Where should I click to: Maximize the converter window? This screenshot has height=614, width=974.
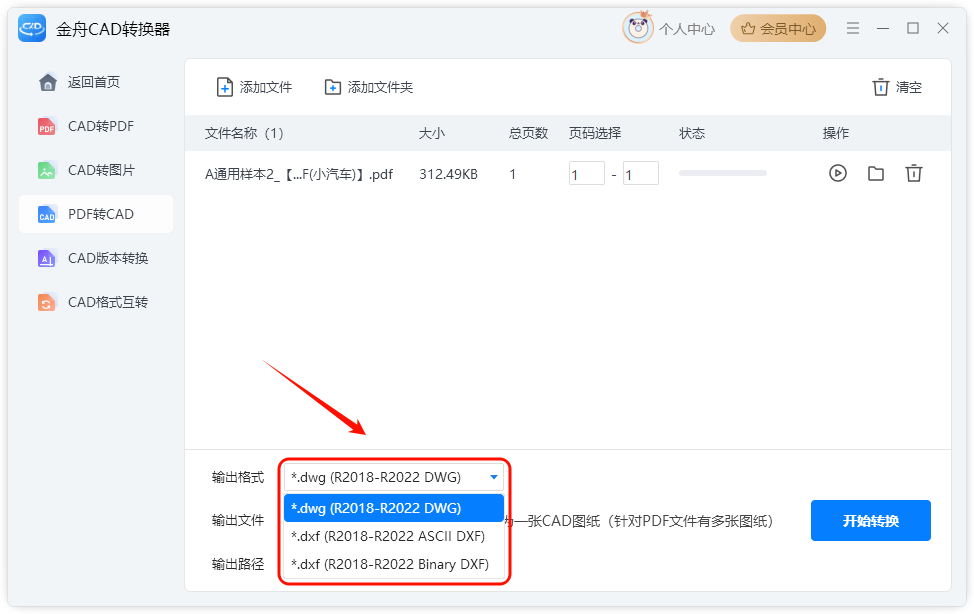(913, 28)
